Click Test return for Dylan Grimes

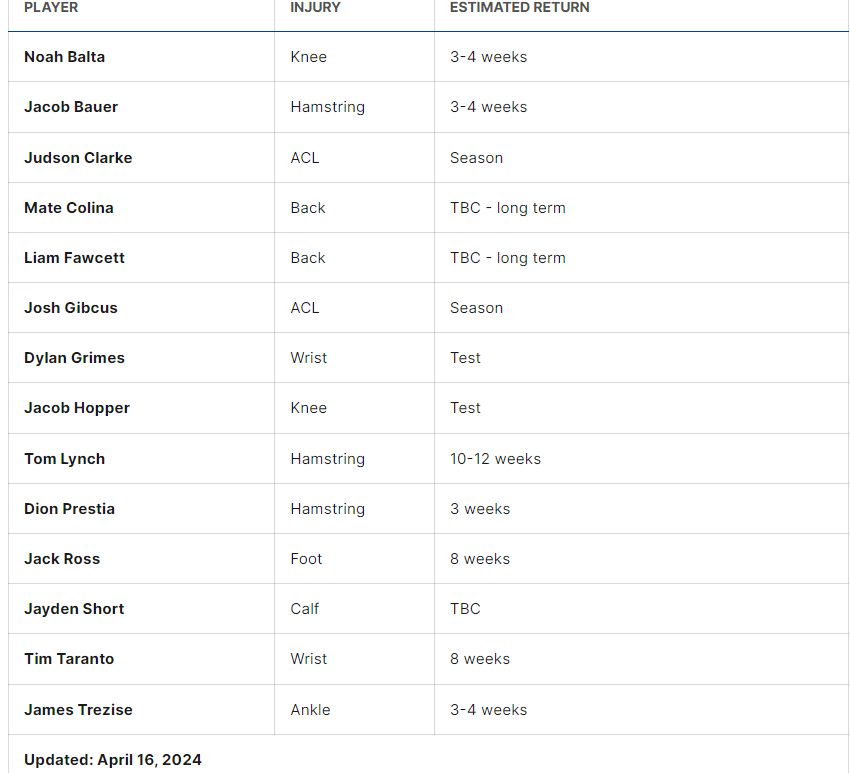pos(465,358)
